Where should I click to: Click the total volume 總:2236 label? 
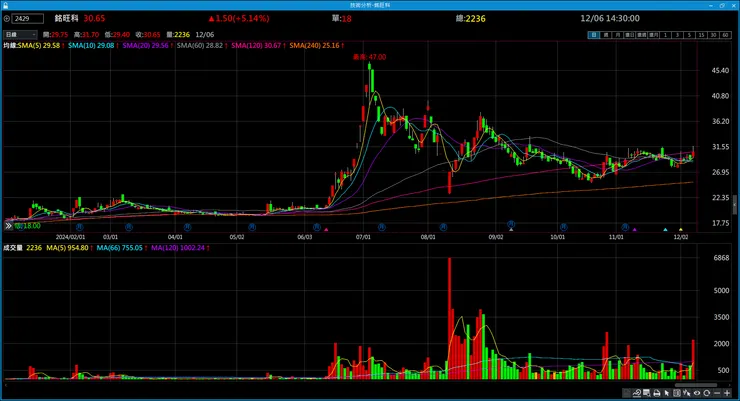471,18
